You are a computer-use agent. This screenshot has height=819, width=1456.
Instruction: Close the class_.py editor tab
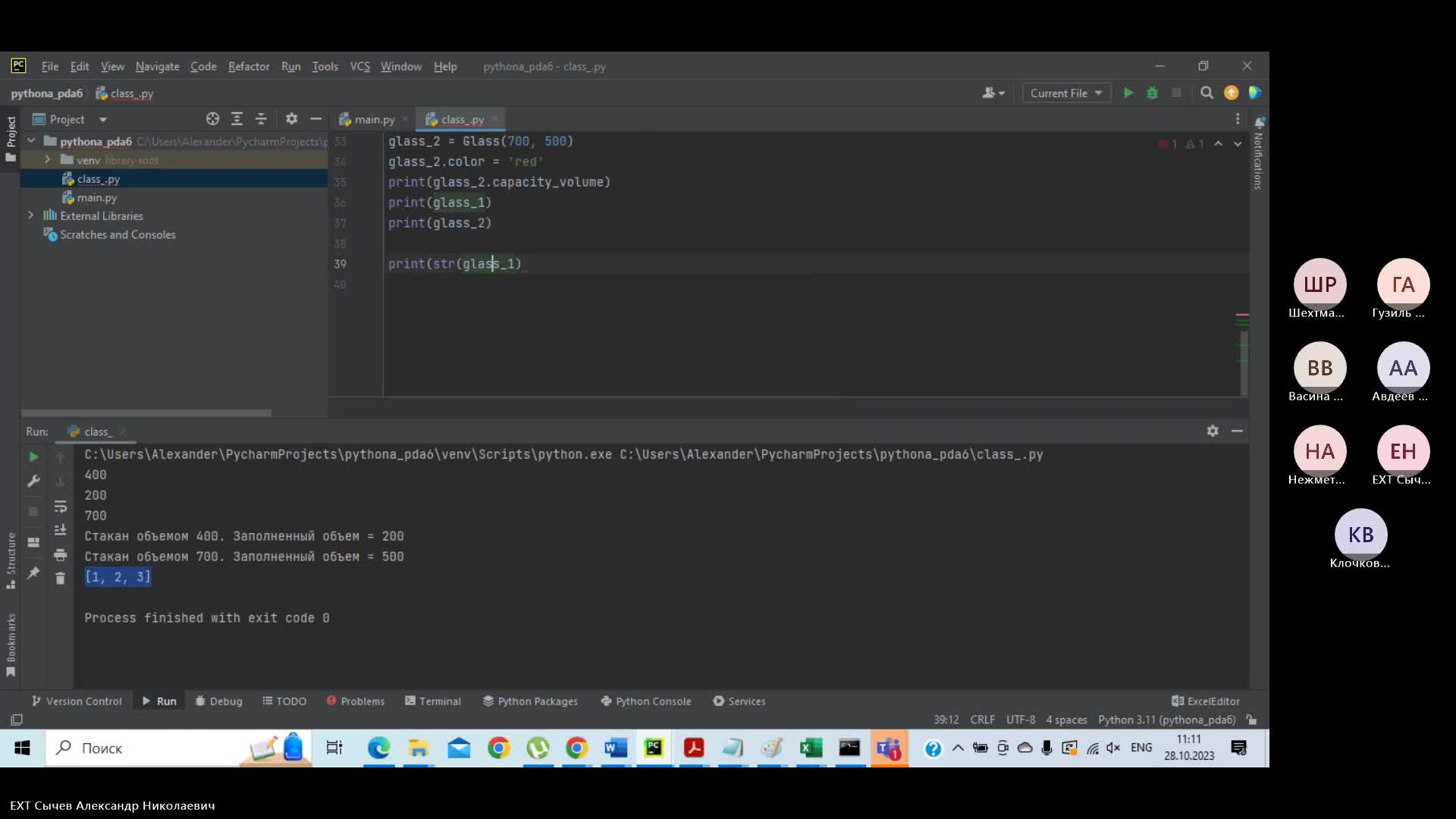[x=494, y=118]
